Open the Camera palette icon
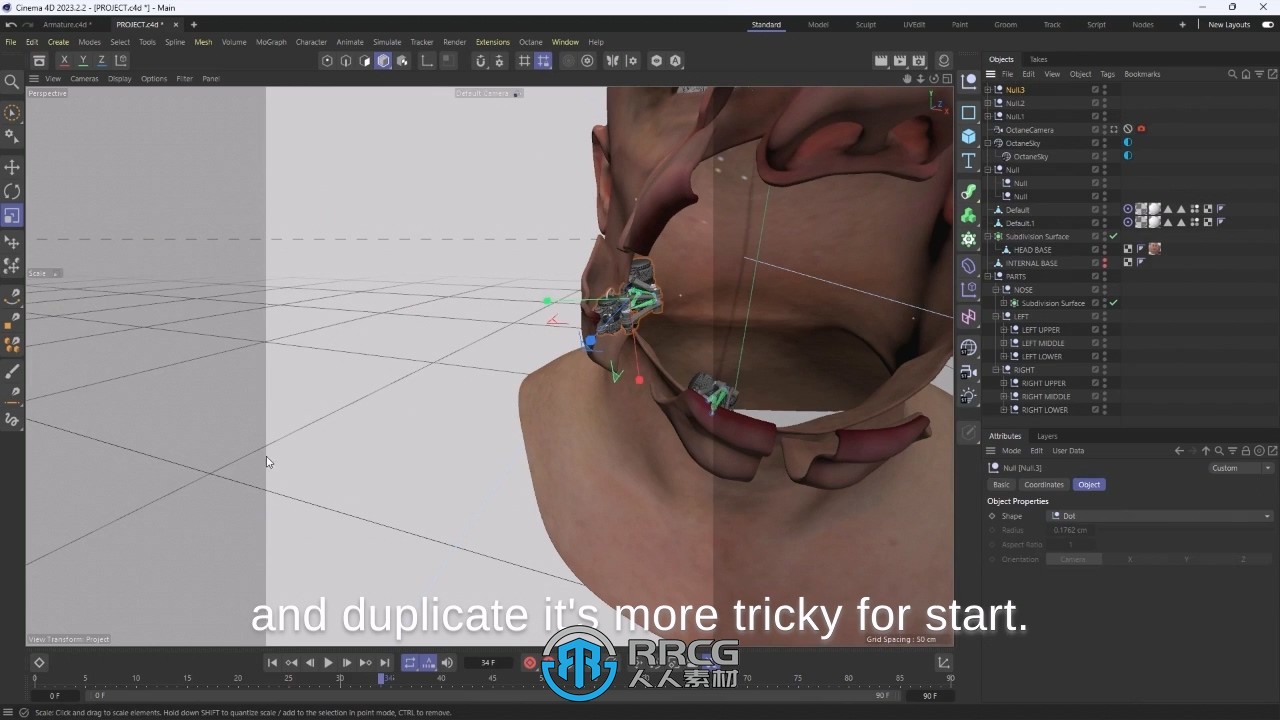 [969, 372]
